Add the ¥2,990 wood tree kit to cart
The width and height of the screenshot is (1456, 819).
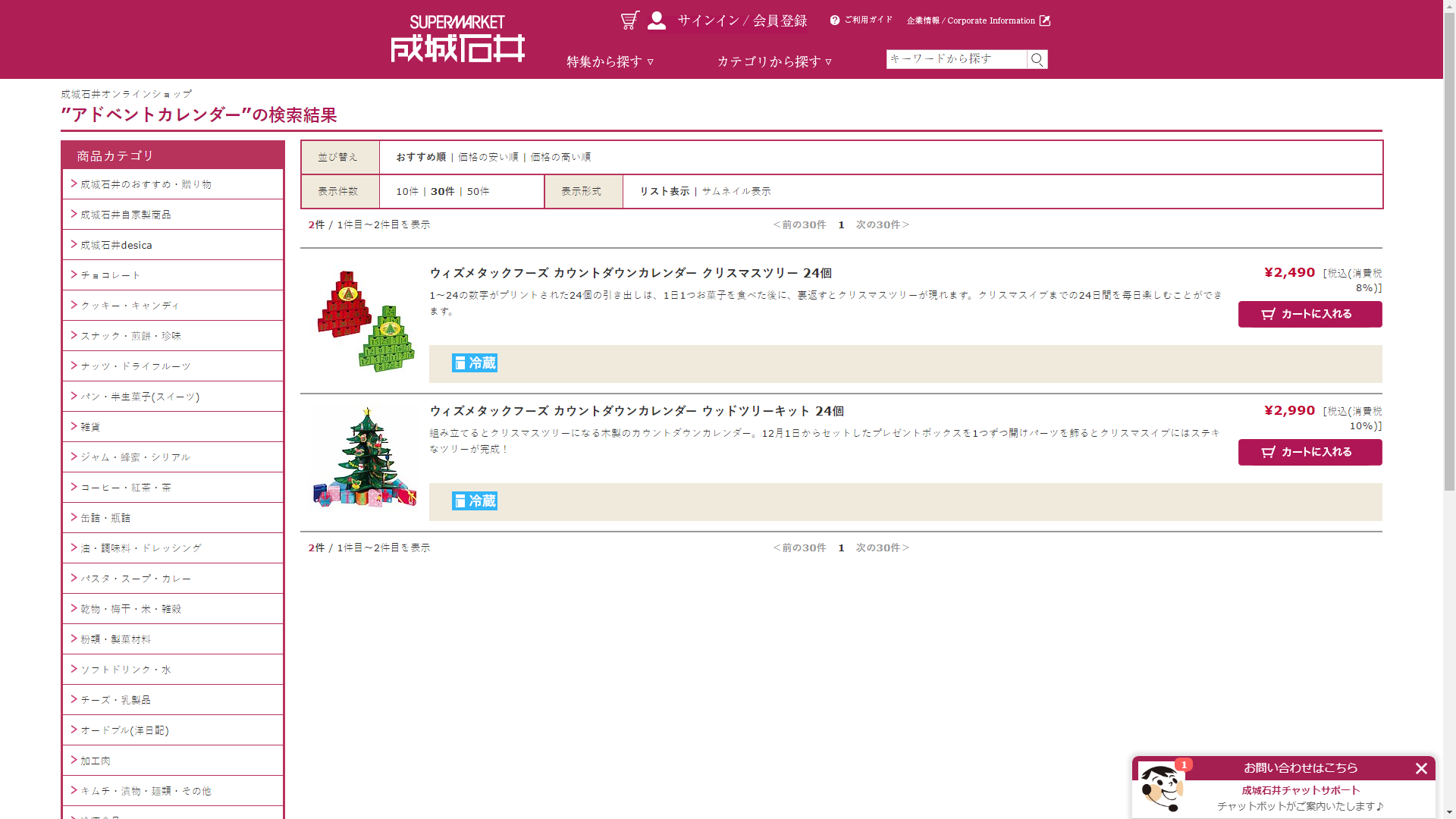point(1310,452)
